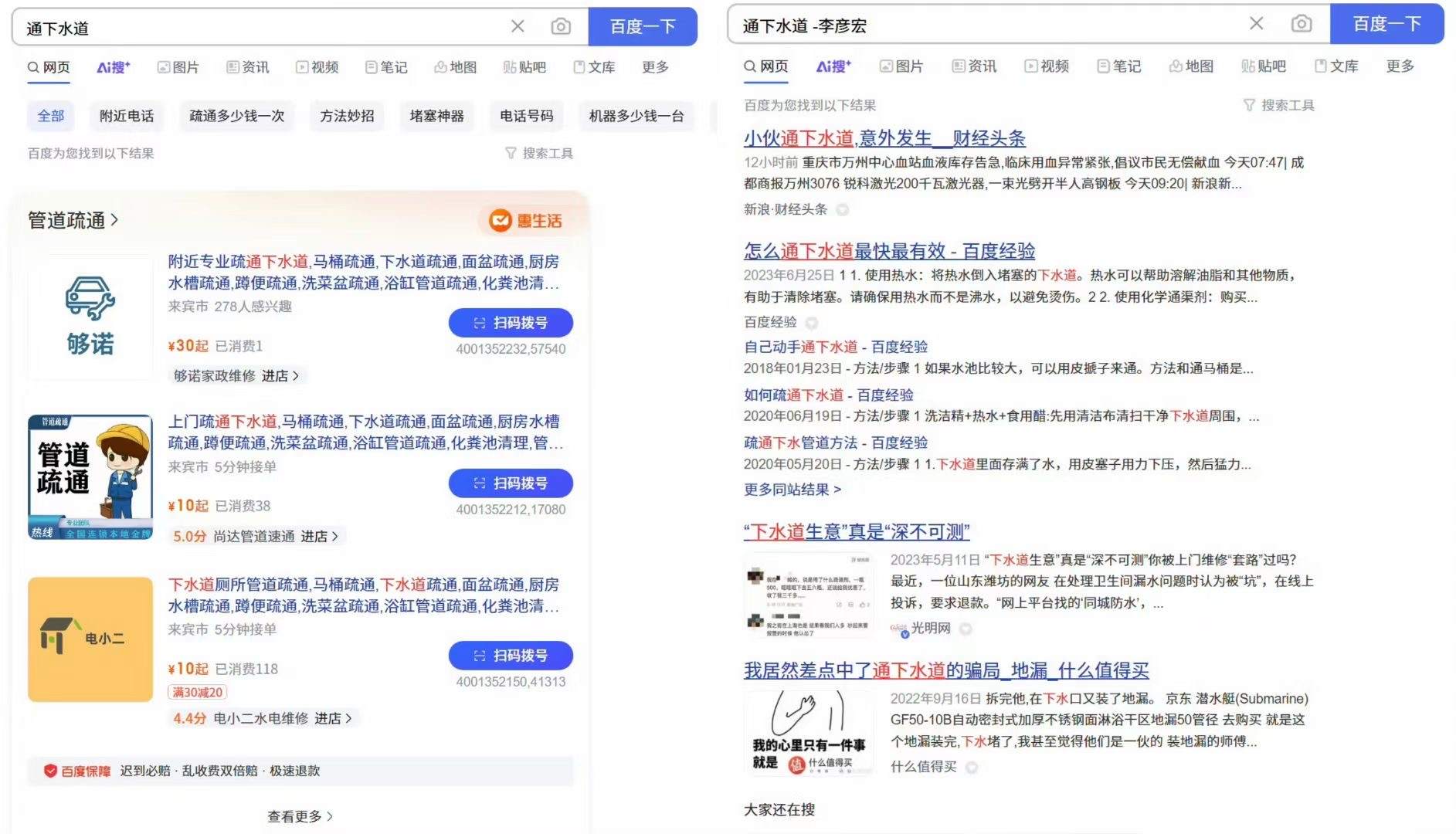This screenshot has width=1456, height=834.
Task: Select the 堵塞神器 filter chip
Action: [436, 116]
